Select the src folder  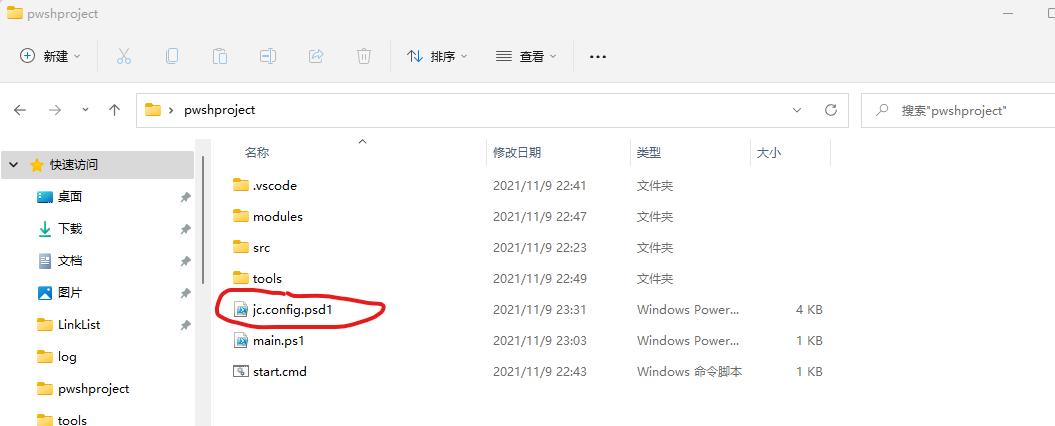(x=261, y=248)
